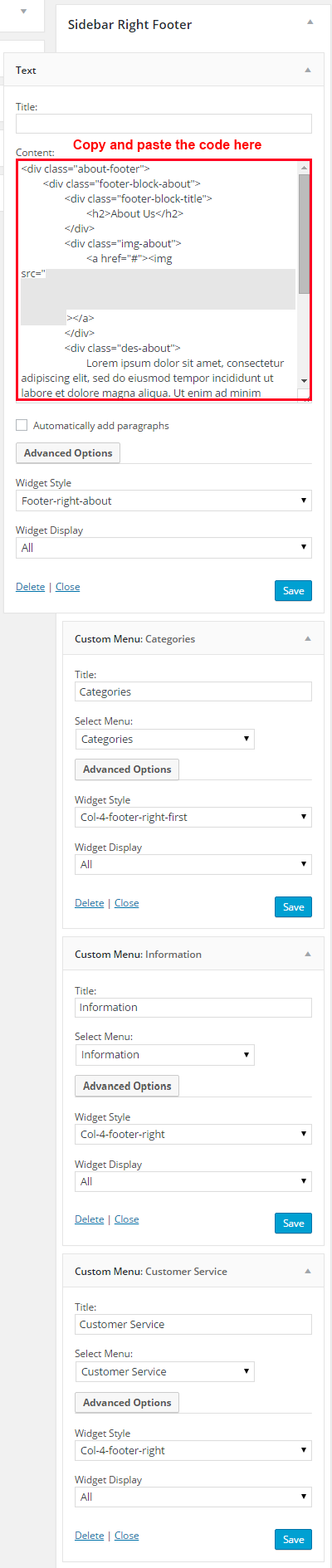Collapse the Sidebar Right Footer panel arrow

point(310,22)
